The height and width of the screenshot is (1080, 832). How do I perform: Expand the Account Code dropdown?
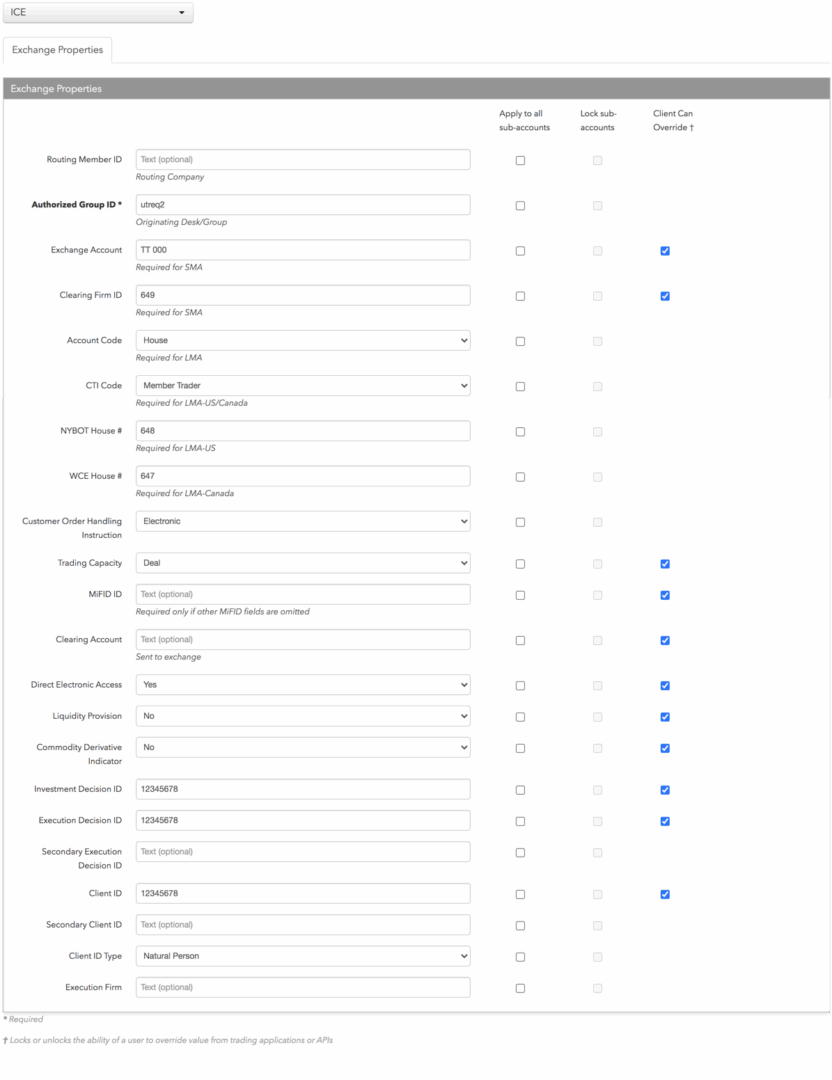[303, 340]
